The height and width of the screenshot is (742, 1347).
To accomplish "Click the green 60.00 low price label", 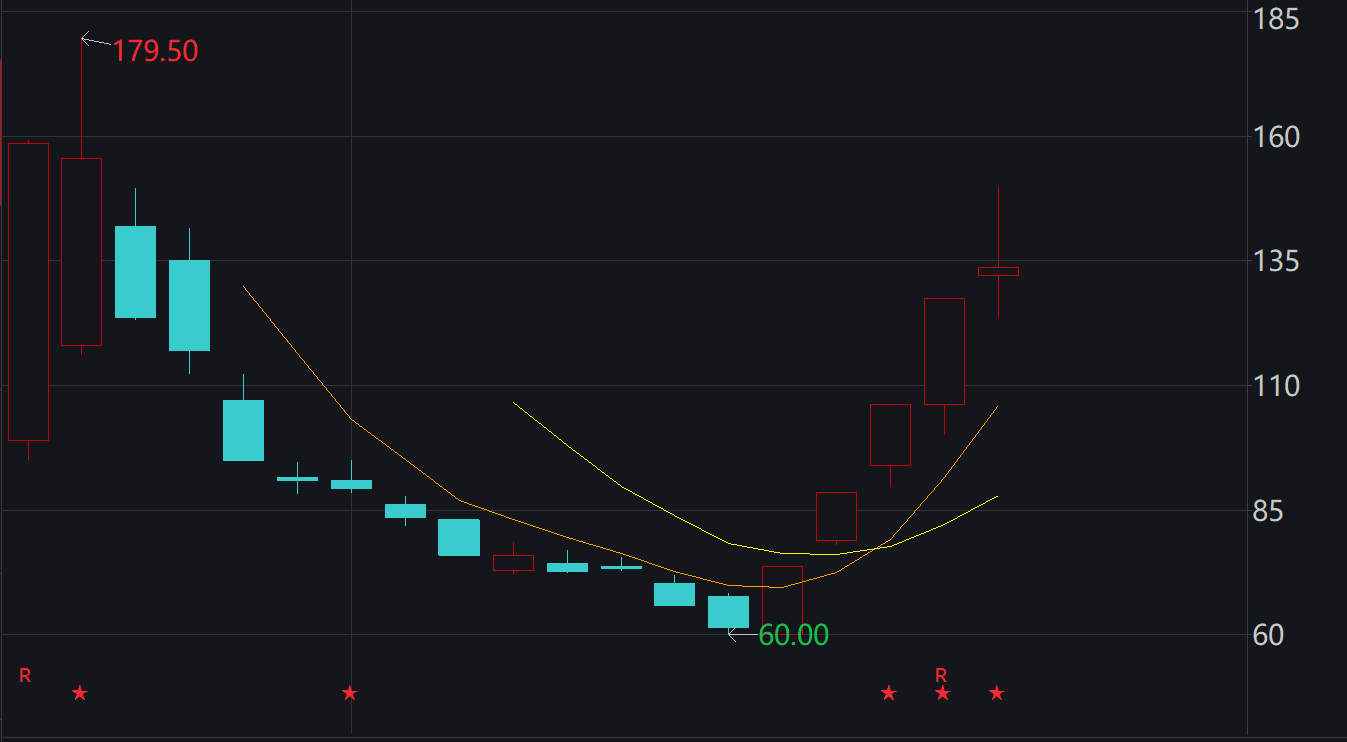I will coord(794,635).
